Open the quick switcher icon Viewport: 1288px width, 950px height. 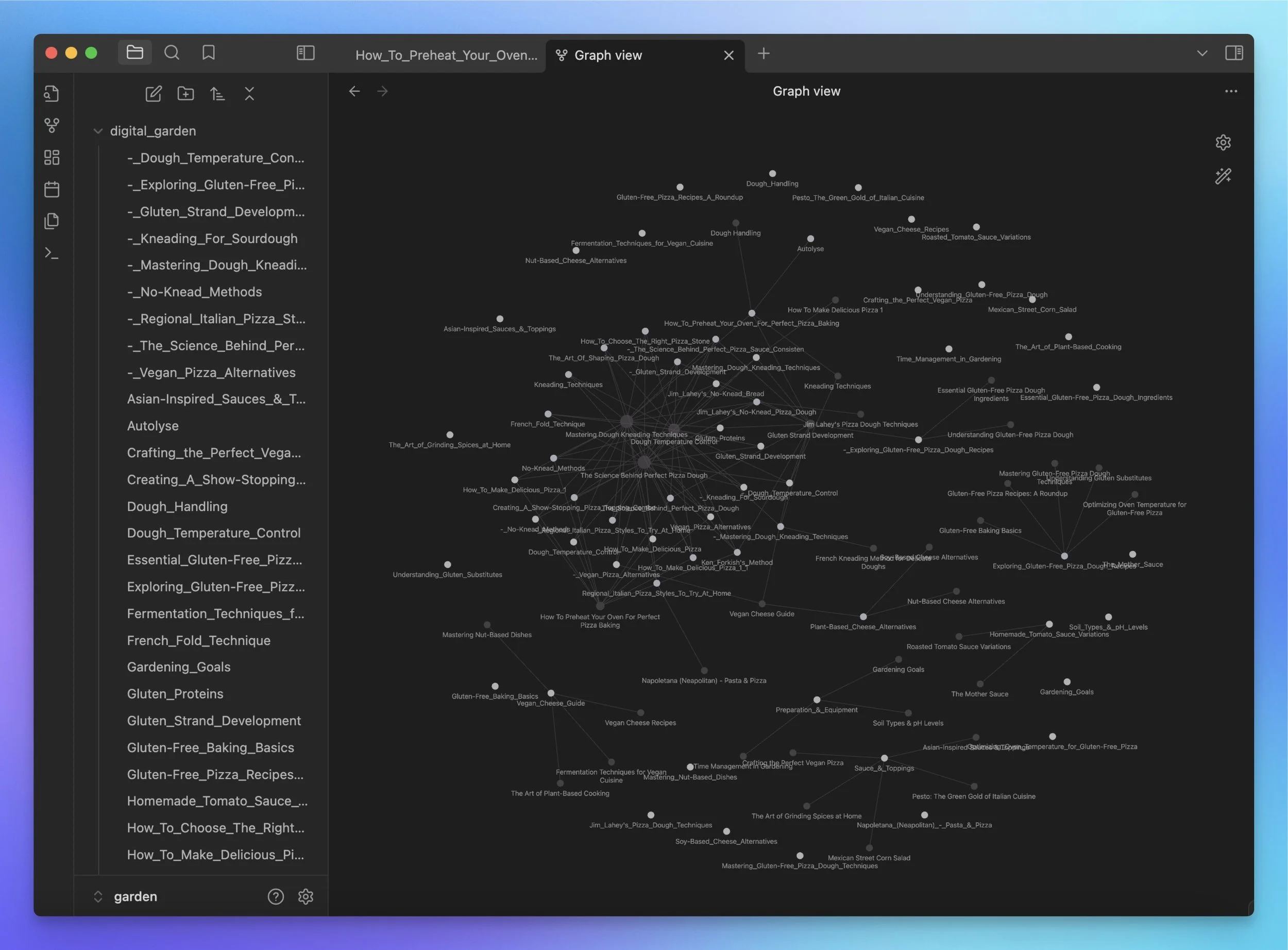point(52,94)
